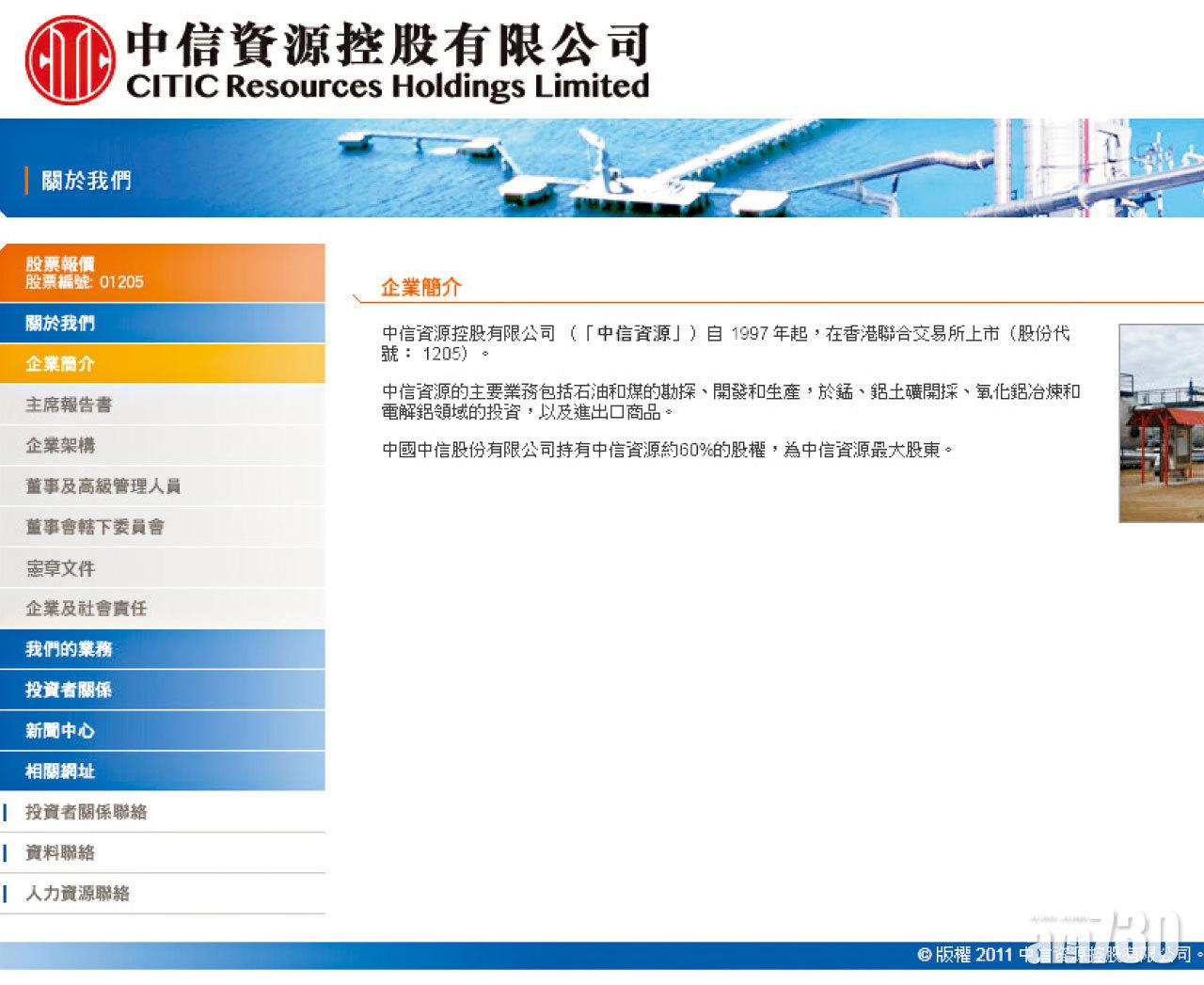Viewport: 1204px width, 985px height.
Task: Open the 股票報價 stock quote box
Action: pyautogui.click(x=163, y=273)
